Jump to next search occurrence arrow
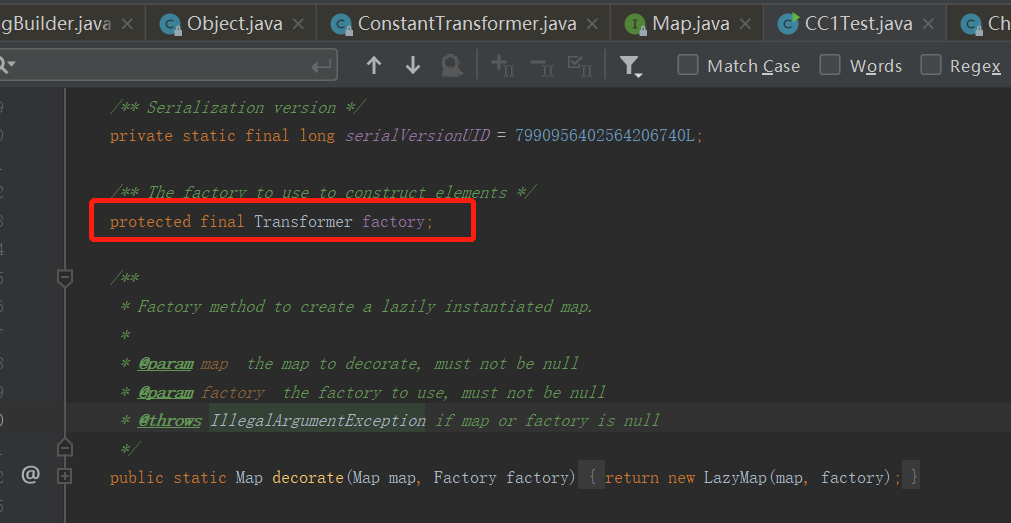Screen dimensions: 1011x523 pyautogui.click(x=413, y=66)
